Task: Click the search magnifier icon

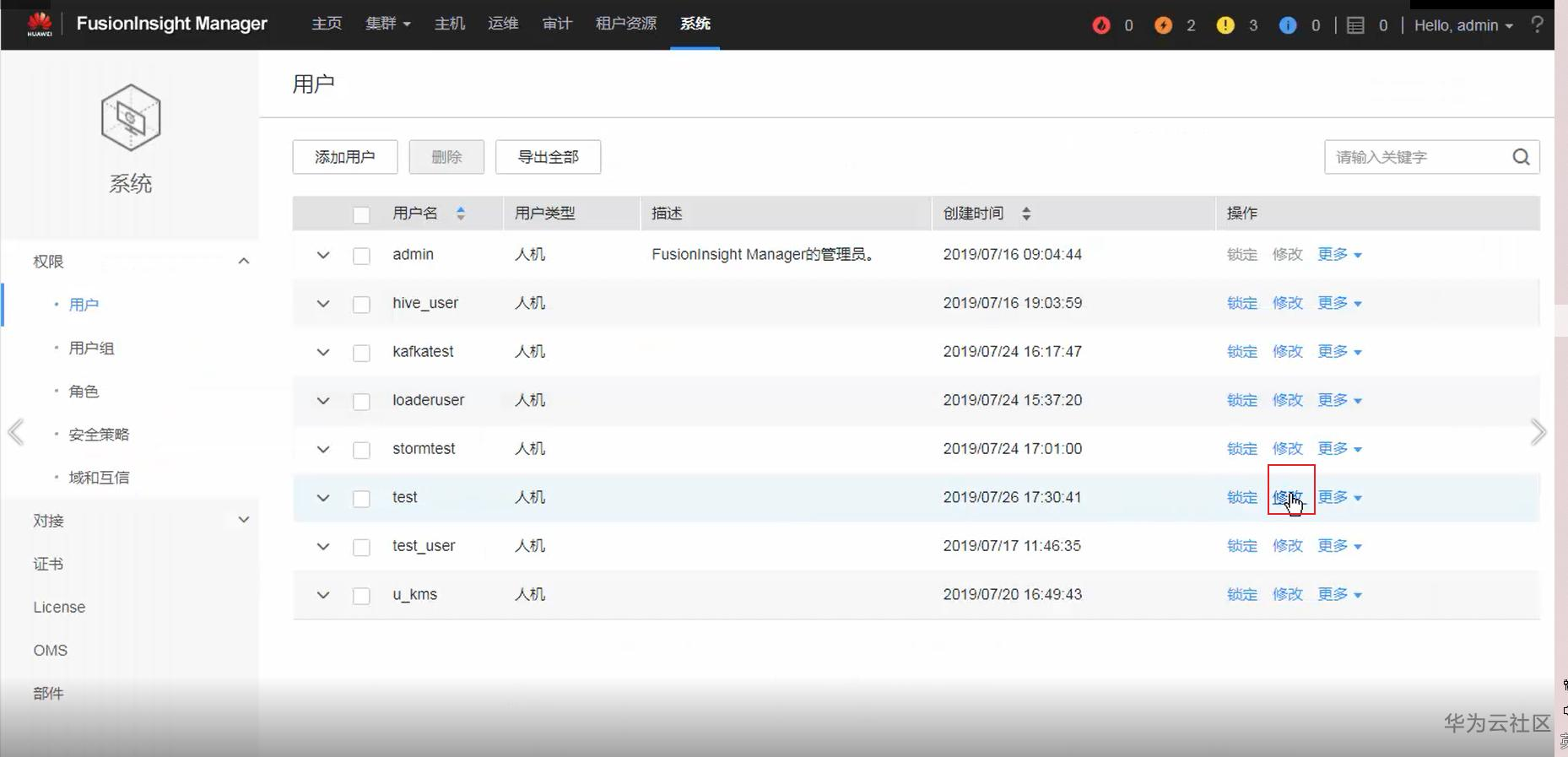Action: 1521,157
